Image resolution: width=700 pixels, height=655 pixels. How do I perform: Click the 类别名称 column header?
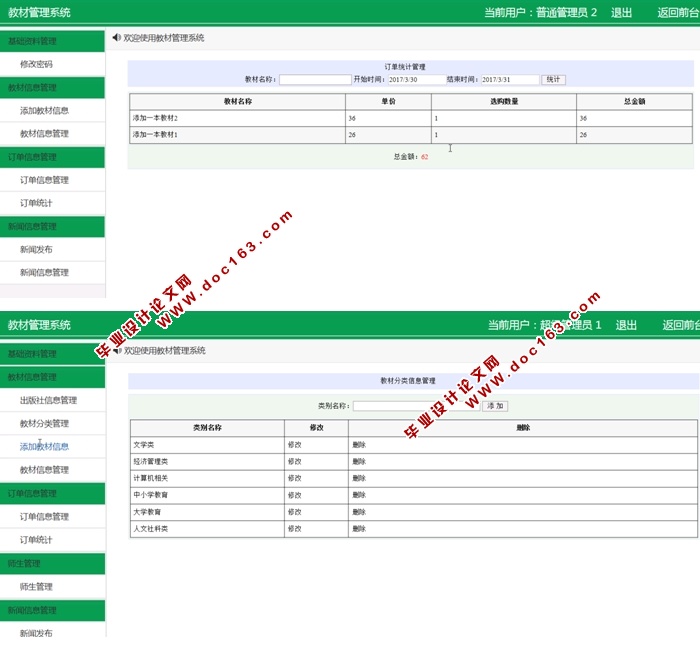click(207, 428)
